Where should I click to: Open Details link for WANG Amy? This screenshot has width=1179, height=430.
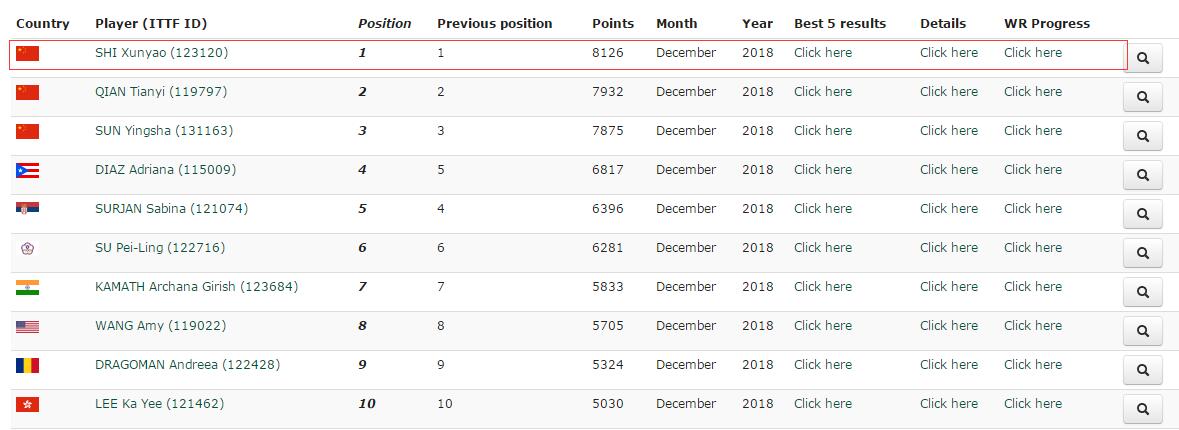[948, 326]
